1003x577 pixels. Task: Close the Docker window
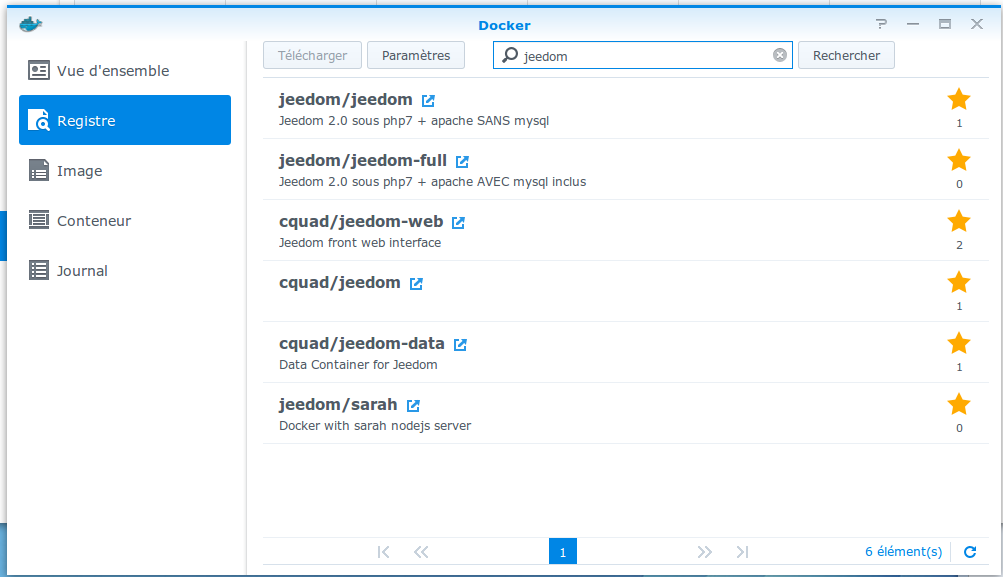point(977,24)
